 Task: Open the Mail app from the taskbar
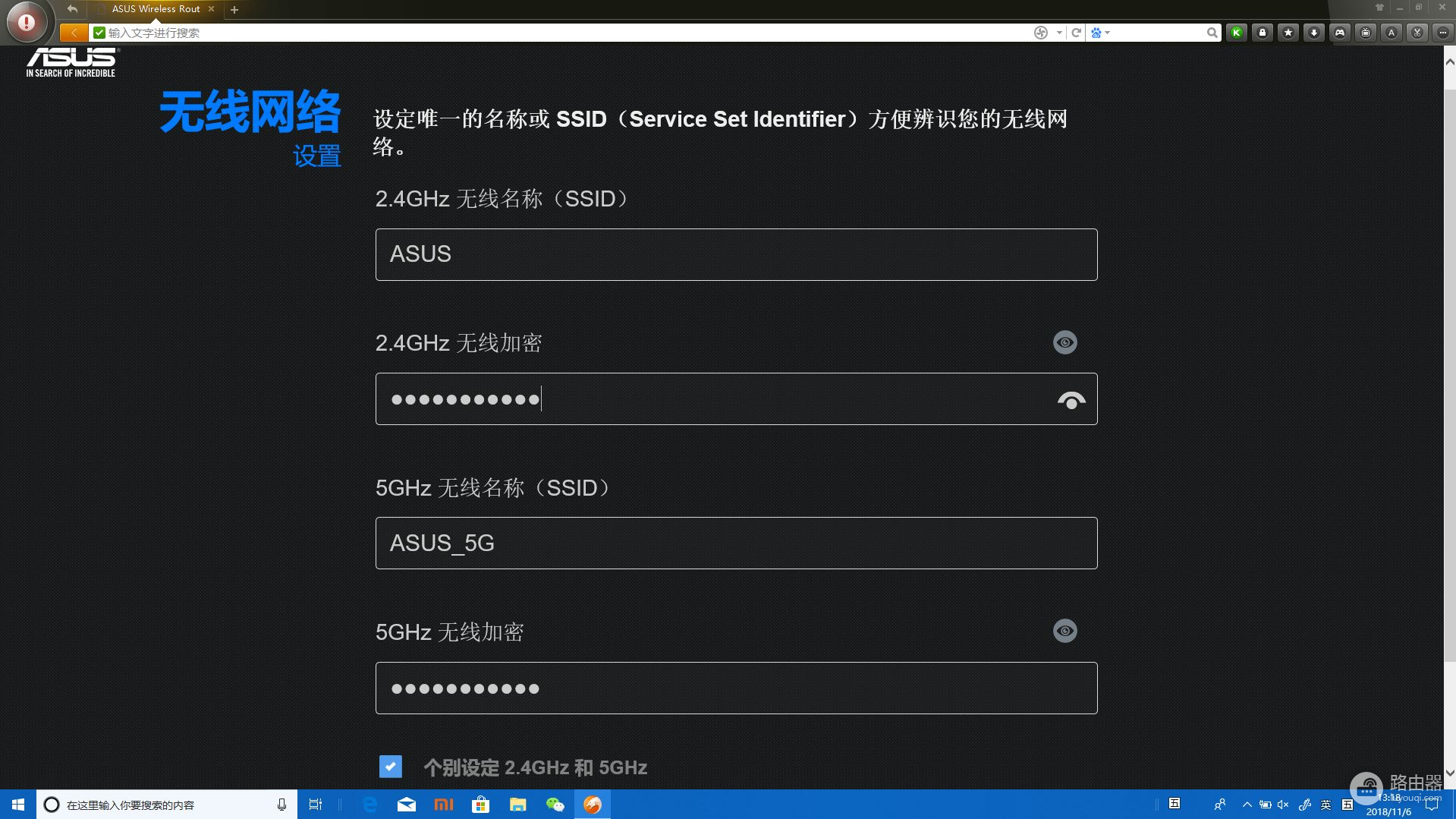tap(407, 805)
